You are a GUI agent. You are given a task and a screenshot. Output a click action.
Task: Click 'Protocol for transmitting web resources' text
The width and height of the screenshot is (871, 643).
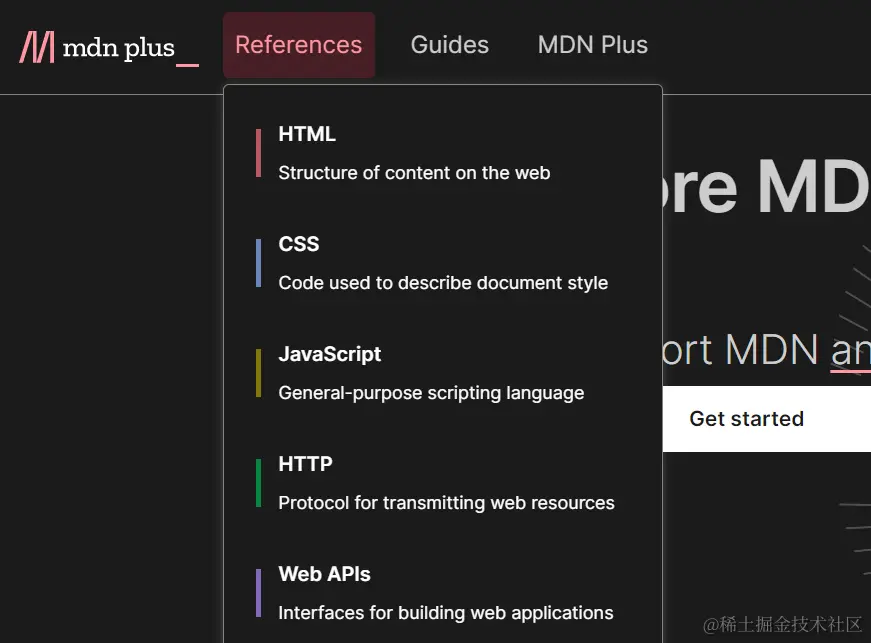pyautogui.click(x=447, y=503)
